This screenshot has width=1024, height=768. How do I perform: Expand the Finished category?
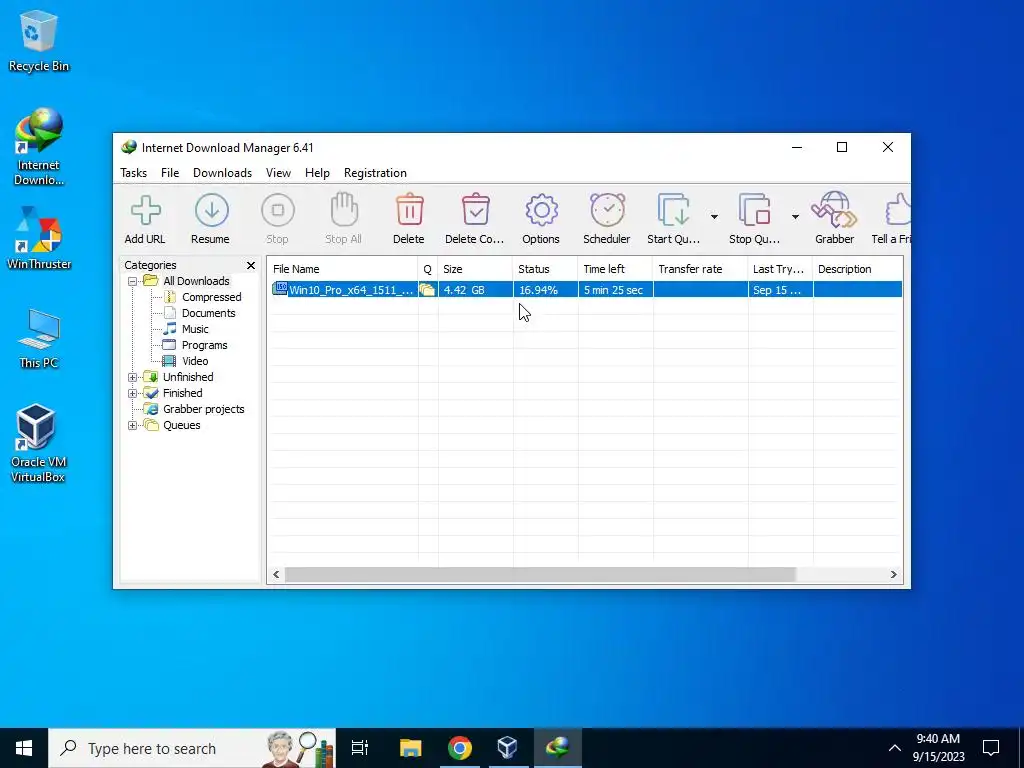pyautogui.click(x=133, y=393)
